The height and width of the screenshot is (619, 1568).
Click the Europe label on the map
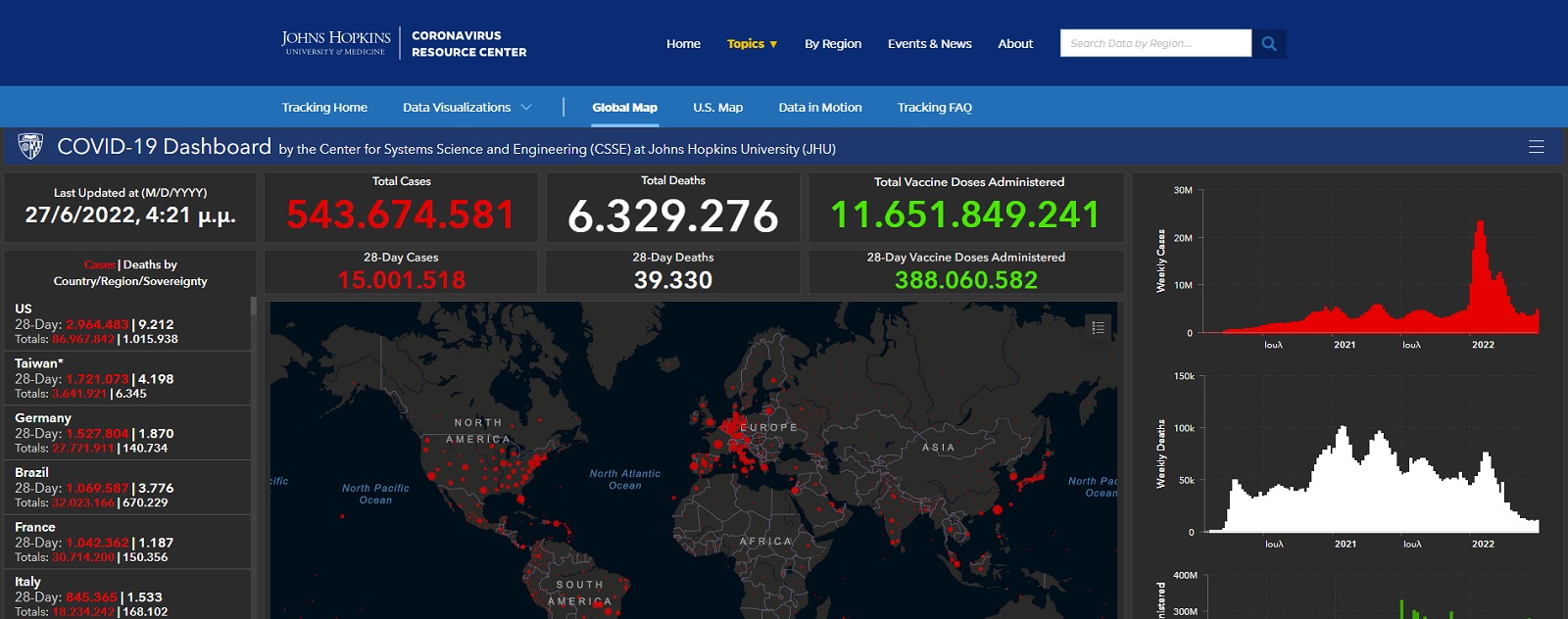769,428
